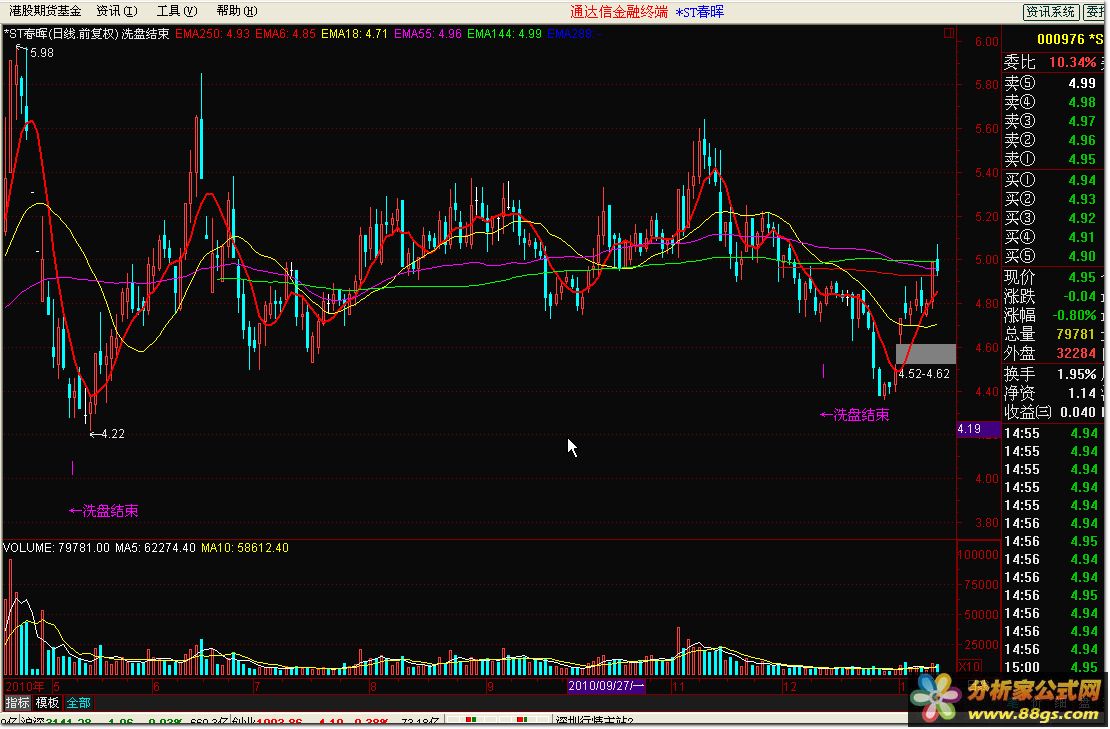The height and width of the screenshot is (729, 1110).
Task: Open the 港股期货基金 menu
Action: (x=45, y=11)
